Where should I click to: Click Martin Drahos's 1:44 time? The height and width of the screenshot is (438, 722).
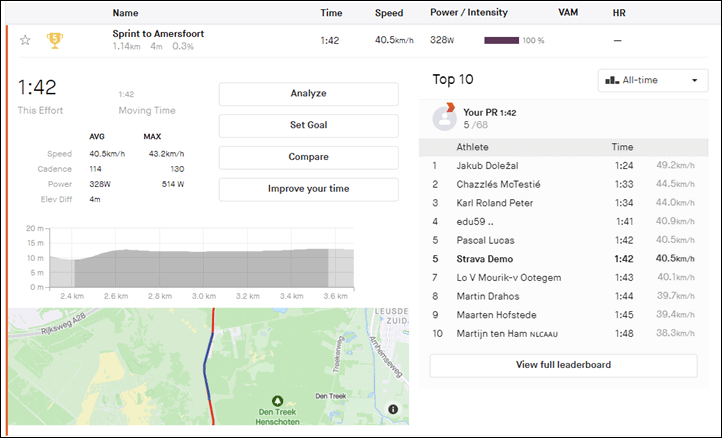pyautogui.click(x=624, y=296)
